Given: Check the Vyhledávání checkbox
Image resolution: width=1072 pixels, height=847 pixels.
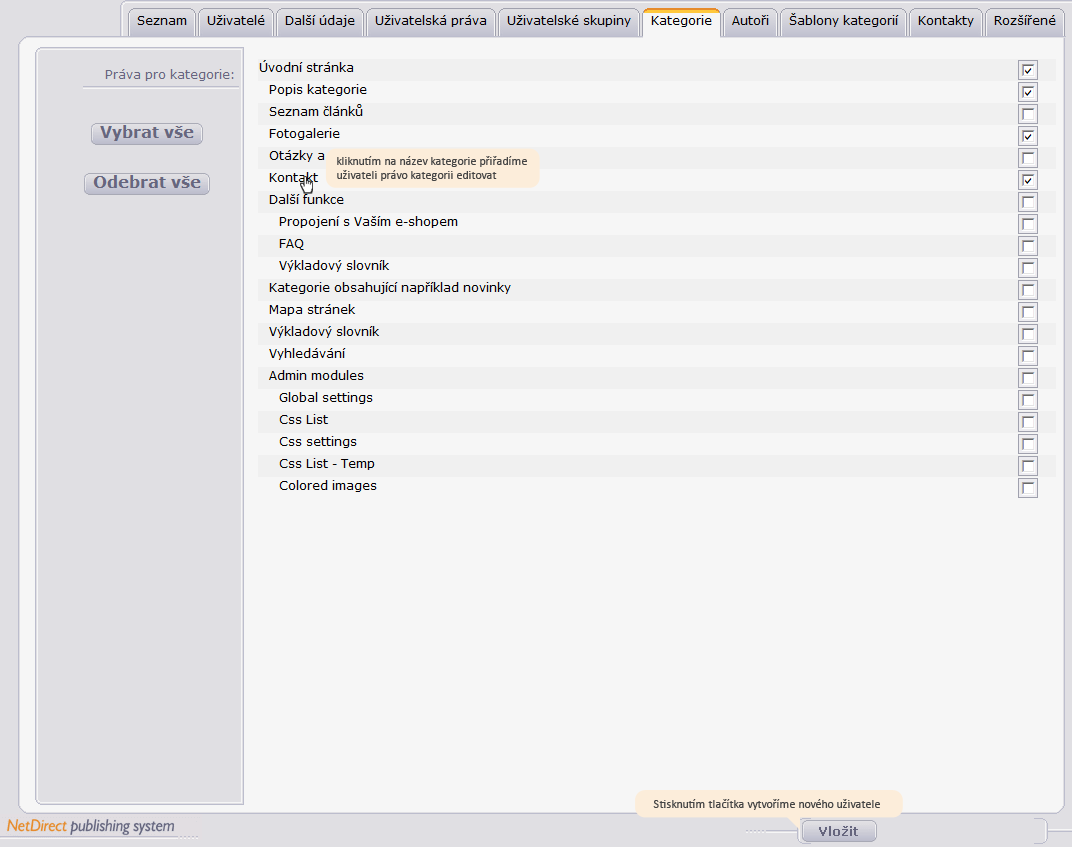Looking at the screenshot, I should click(x=1028, y=355).
